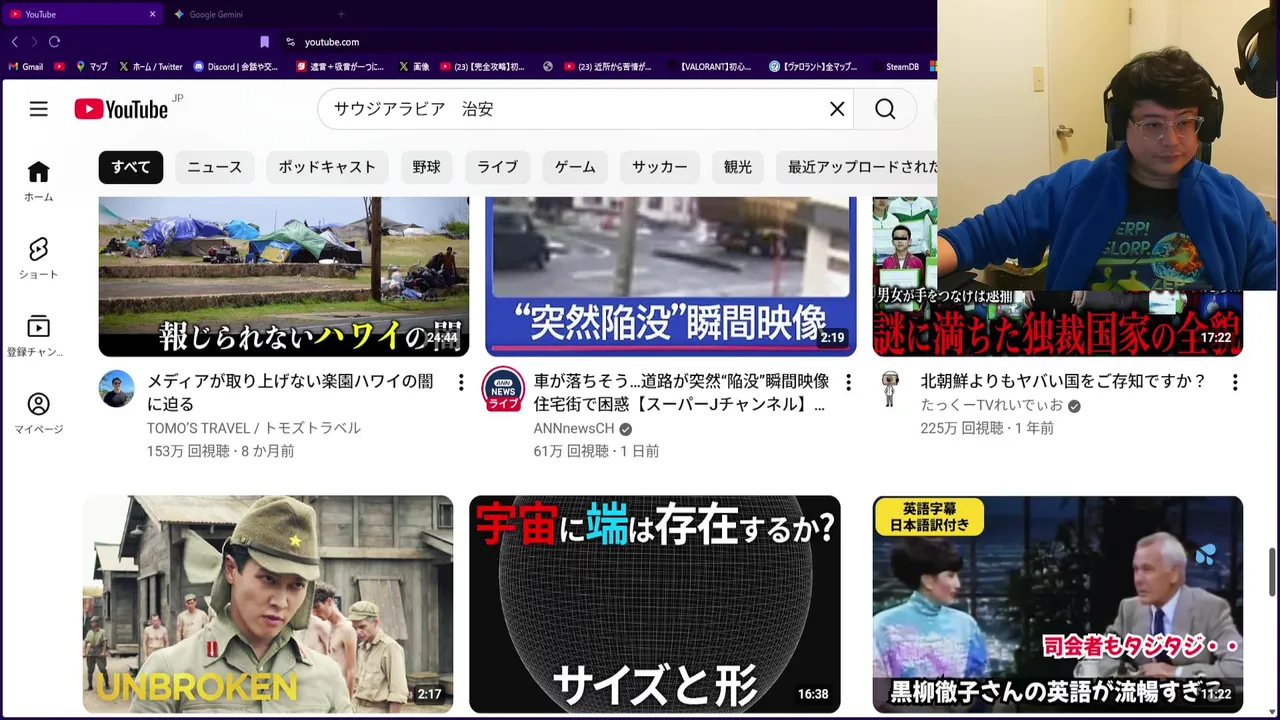Image resolution: width=1280 pixels, height=720 pixels.
Task: Open the SteamDB bookmark
Action: pyautogui.click(x=894, y=67)
